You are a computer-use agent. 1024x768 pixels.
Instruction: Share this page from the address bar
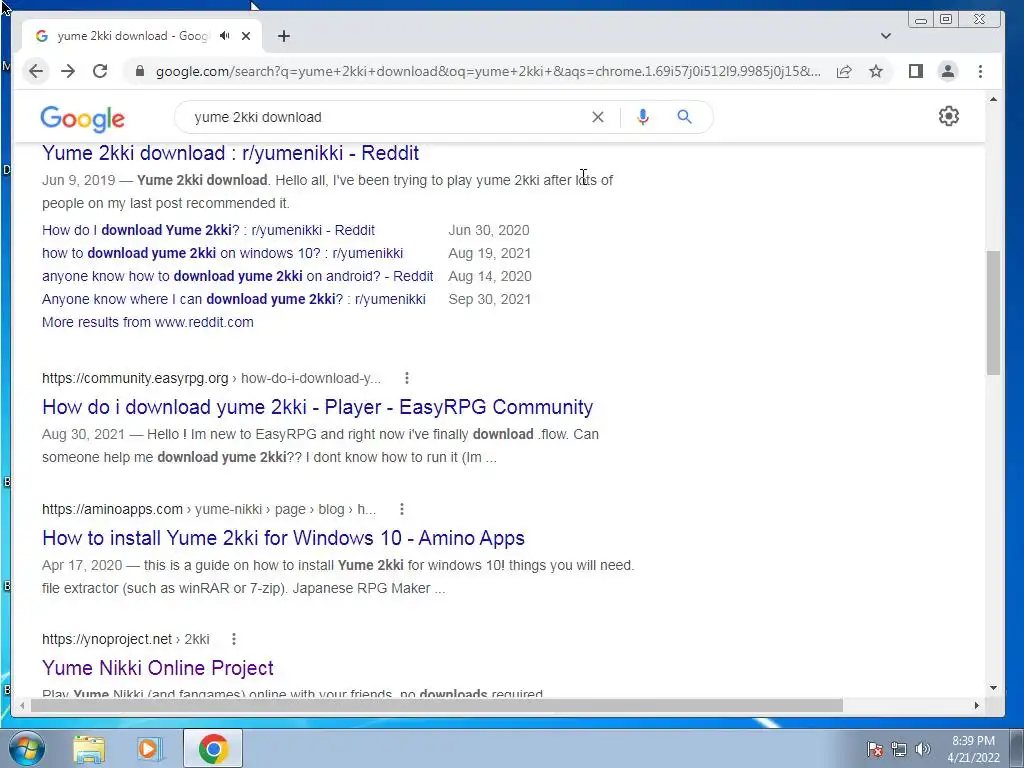(x=844, y=71)
